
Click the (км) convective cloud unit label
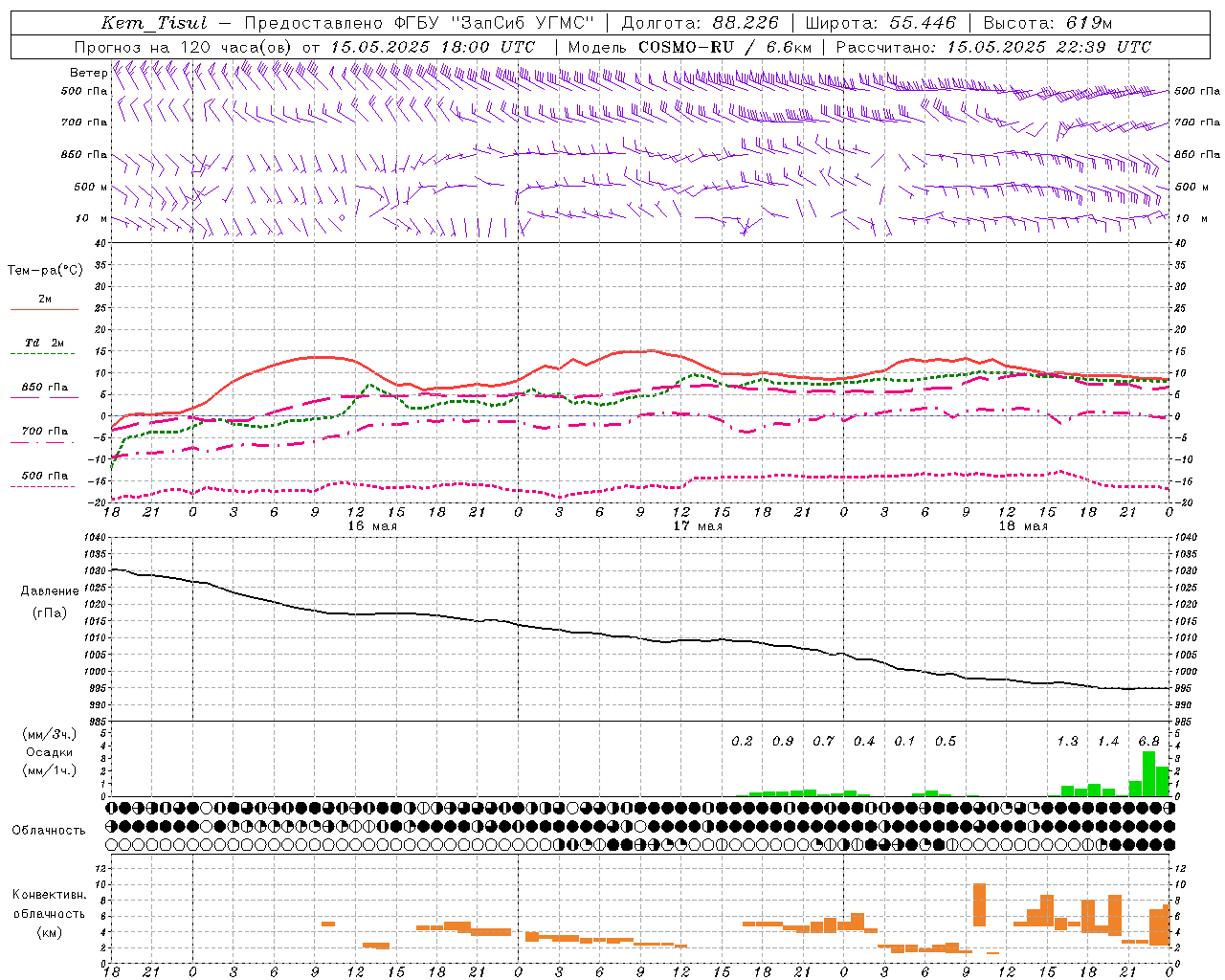click(x=50, y=931)
